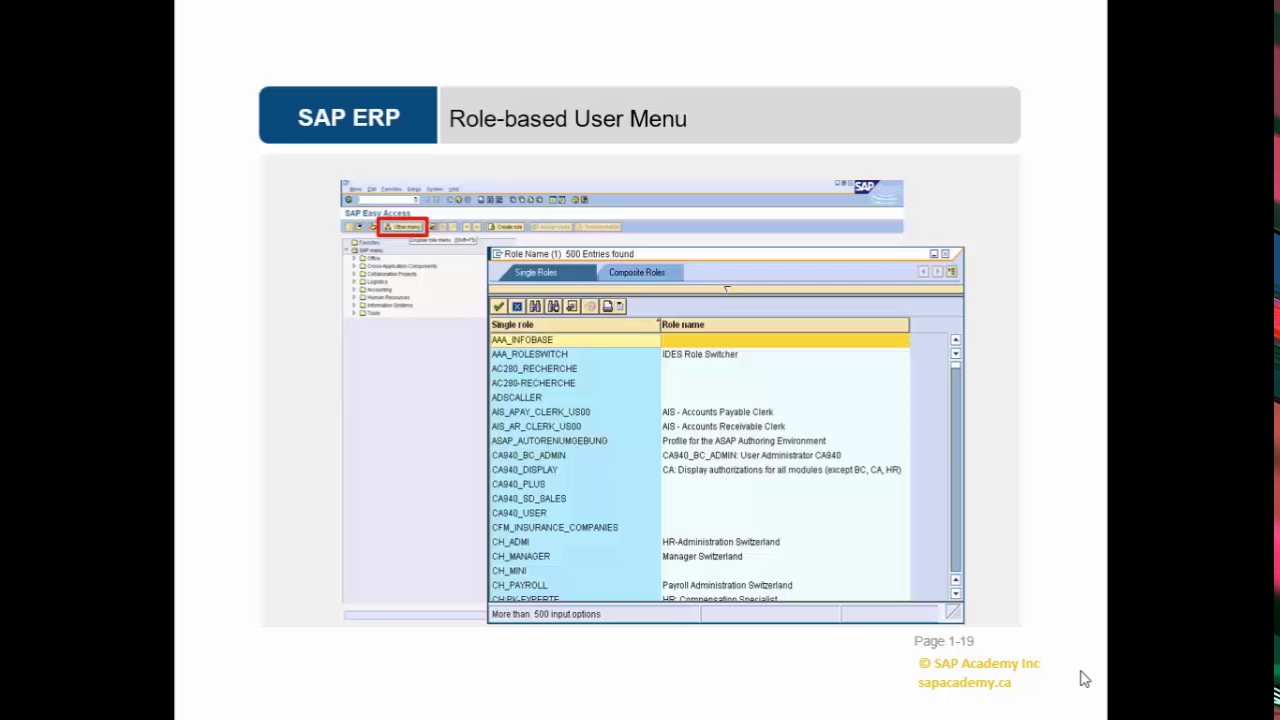Image resolution: width=1280 pixels, height=720 pixels.
Task: Open the tab list icon beside tab arrows
Action: pyautogui.click(x=951, y=272)
